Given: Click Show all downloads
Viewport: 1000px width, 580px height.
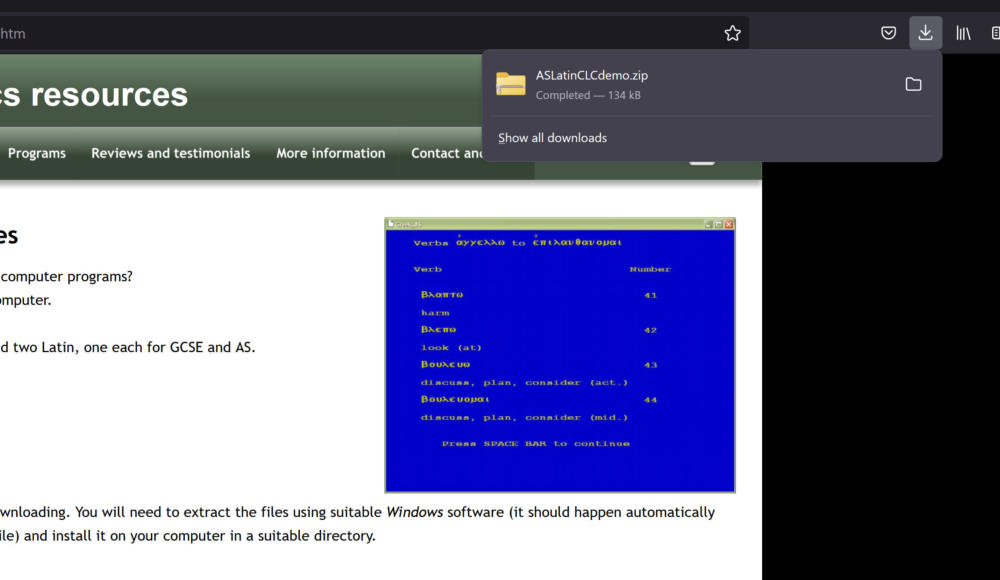Looking at the screenshot, I should click(552, 138).
